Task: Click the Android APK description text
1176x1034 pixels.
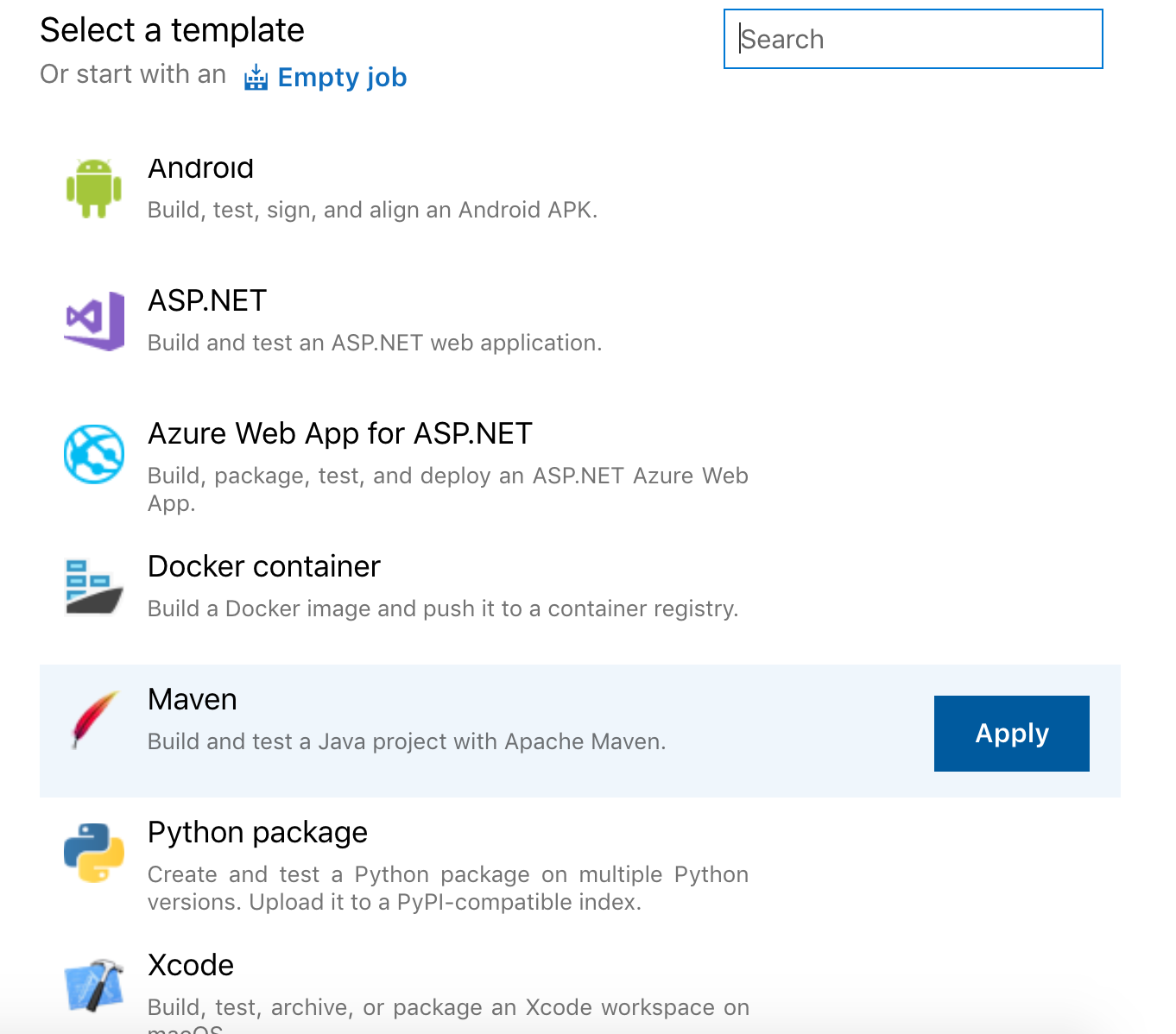Action: 372,210
